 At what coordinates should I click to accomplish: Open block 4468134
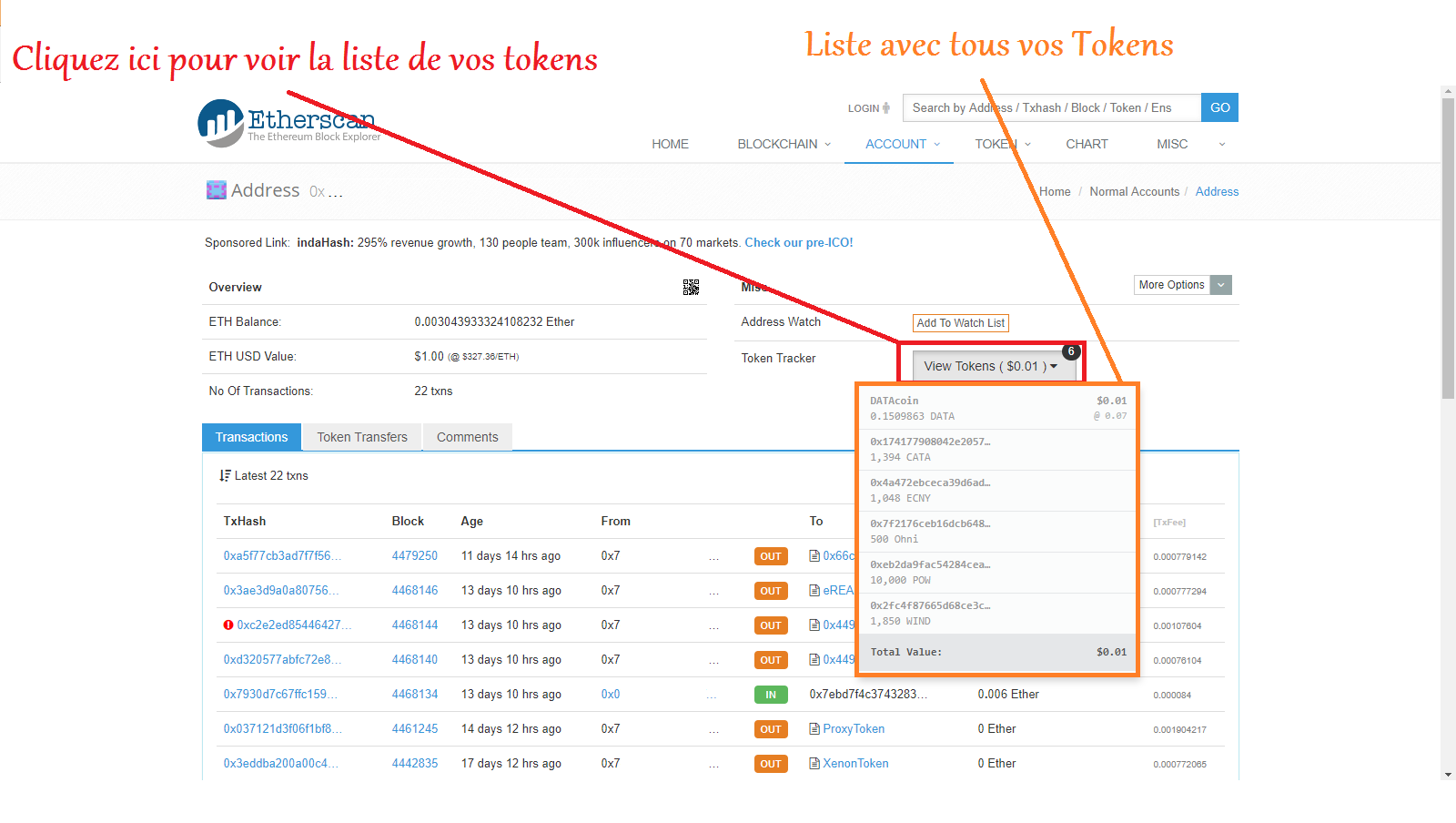point(415,695)
